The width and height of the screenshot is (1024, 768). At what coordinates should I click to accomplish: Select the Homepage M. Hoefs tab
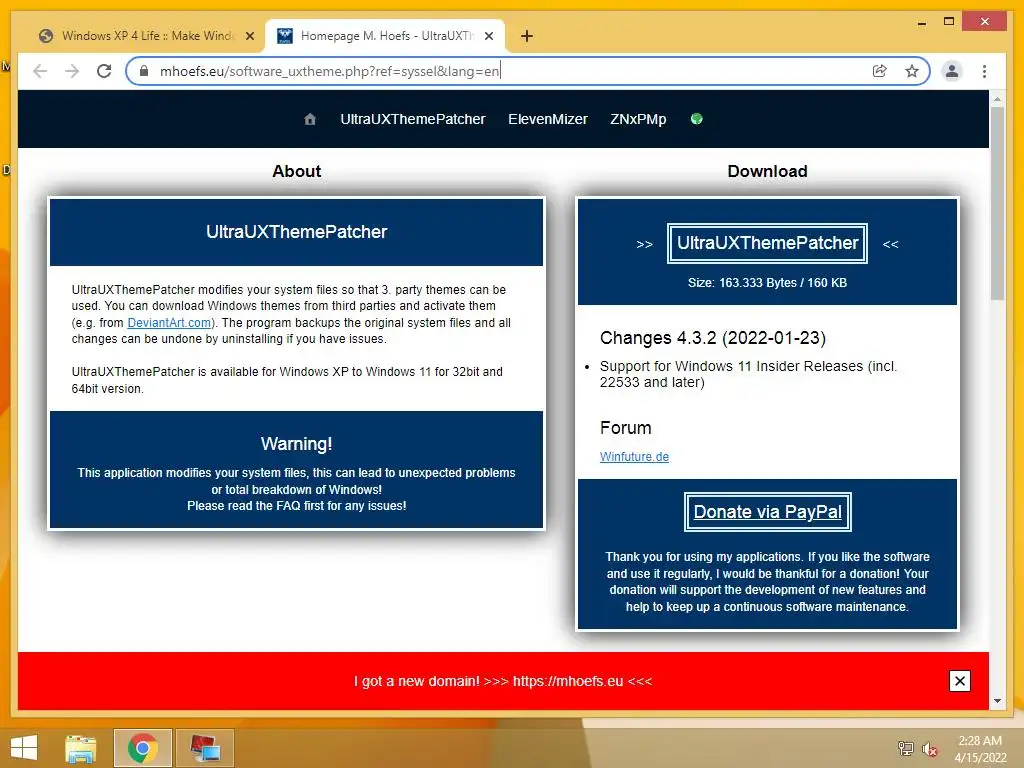coord(384,36)
